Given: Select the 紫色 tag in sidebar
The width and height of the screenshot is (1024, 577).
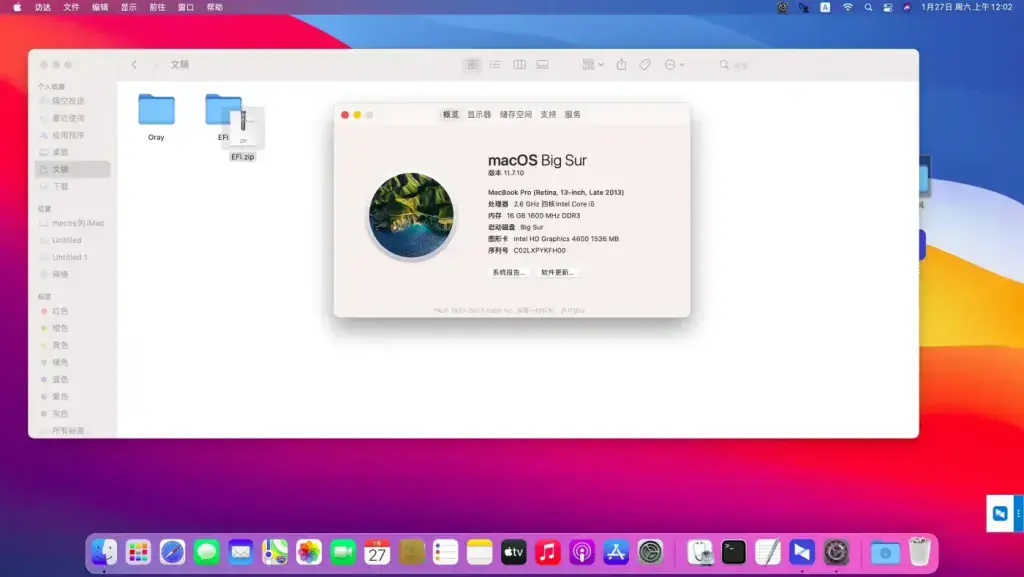Looking at the screenshot, I should 60,396.
